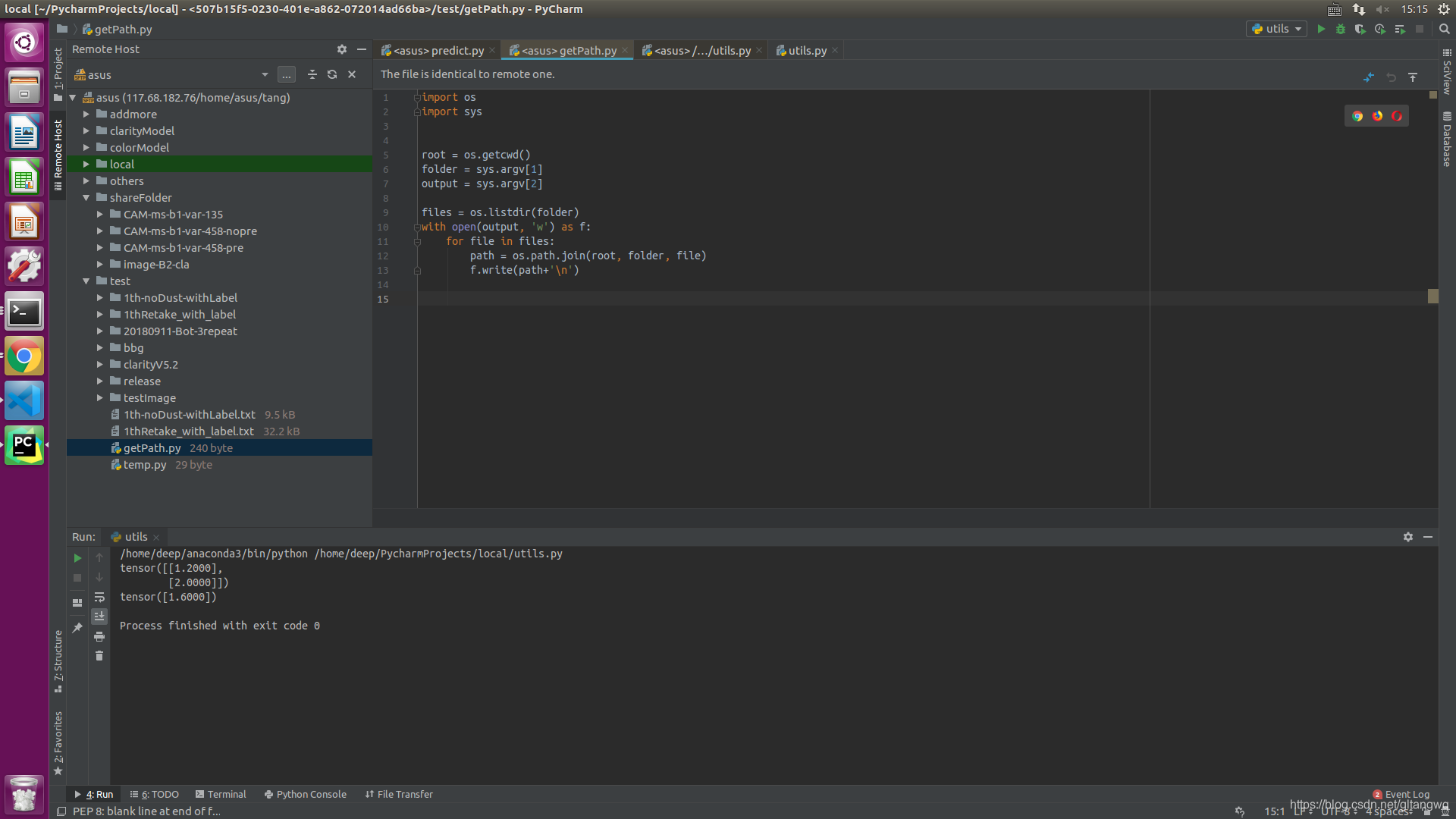Open the utils run configuration dropdown
1456x819 pixels.
(1276, 29)
